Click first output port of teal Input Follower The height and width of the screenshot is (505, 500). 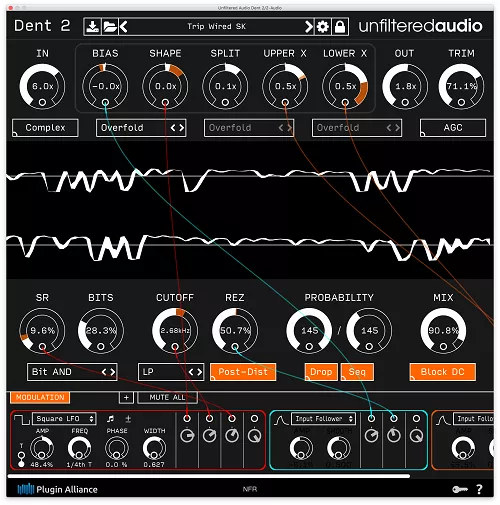[371, 418]
